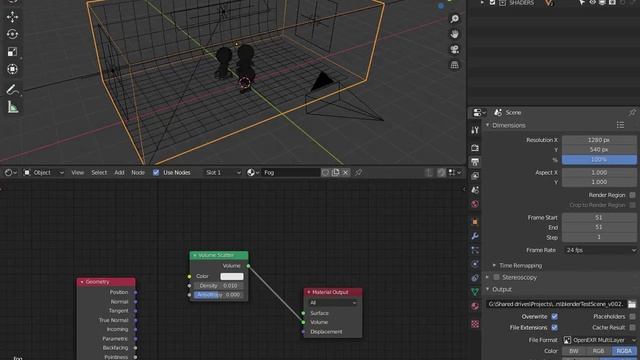Open Material Output target All dropdown
Viewport: 640px width, 360px height.
point(333,303)
